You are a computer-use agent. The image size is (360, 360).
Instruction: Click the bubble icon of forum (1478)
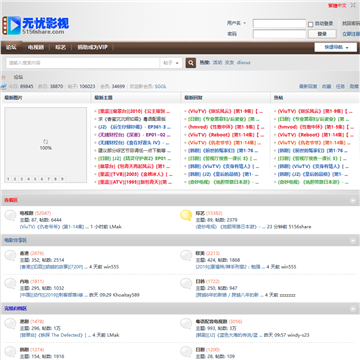pos(10,324)
